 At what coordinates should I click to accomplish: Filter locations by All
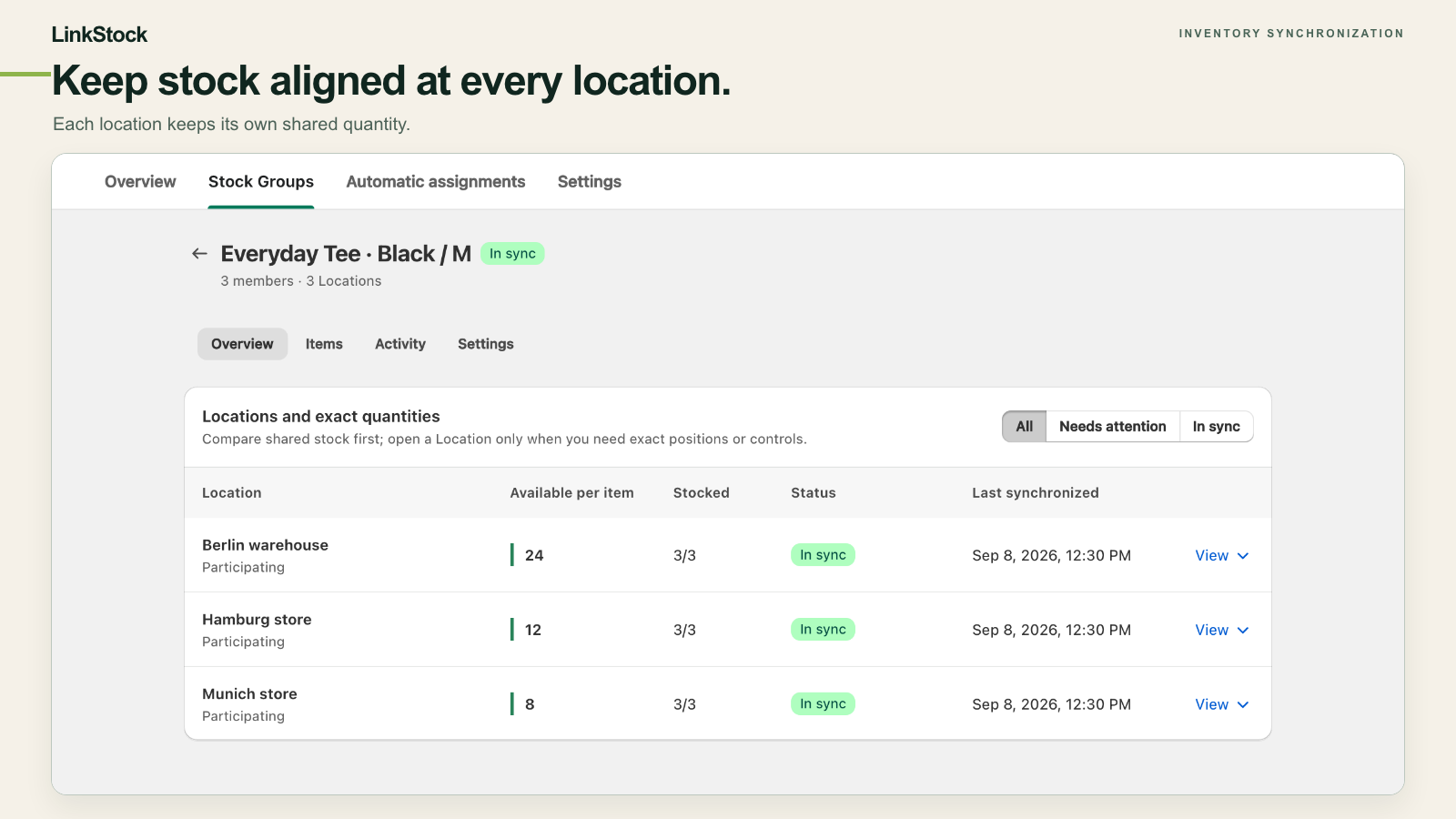point(1025,427)
